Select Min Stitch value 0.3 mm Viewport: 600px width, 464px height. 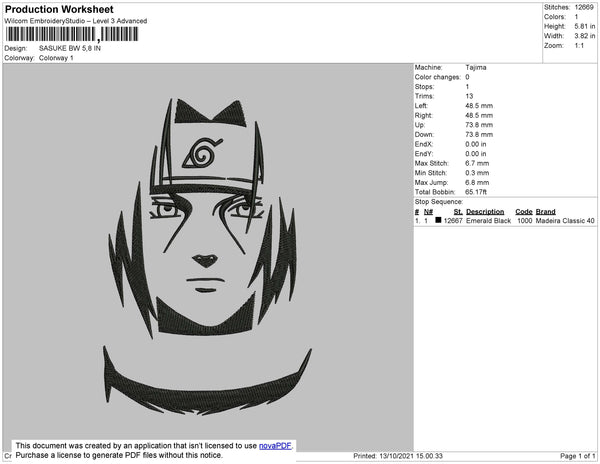point(477,173)
